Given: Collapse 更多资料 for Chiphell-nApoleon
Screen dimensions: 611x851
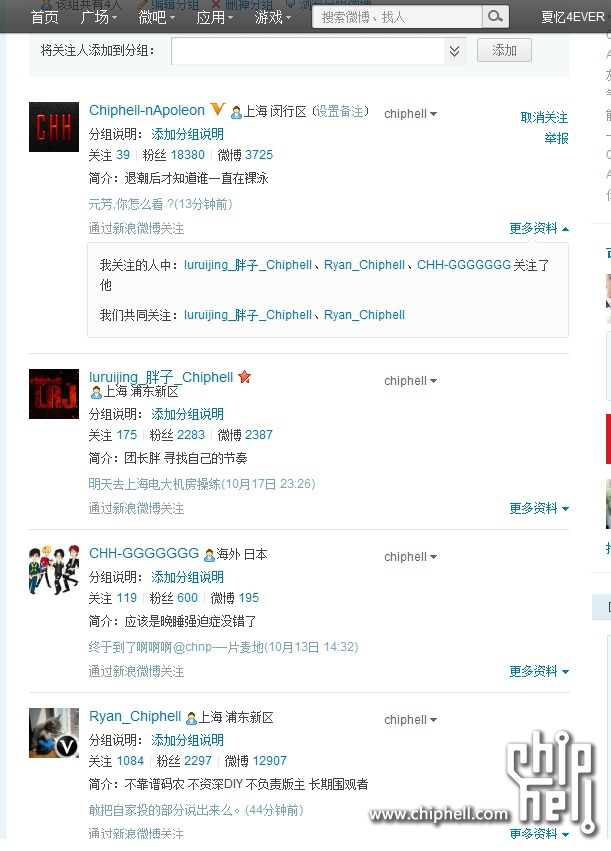Looking at the screenshot, I should coord(539,228).
